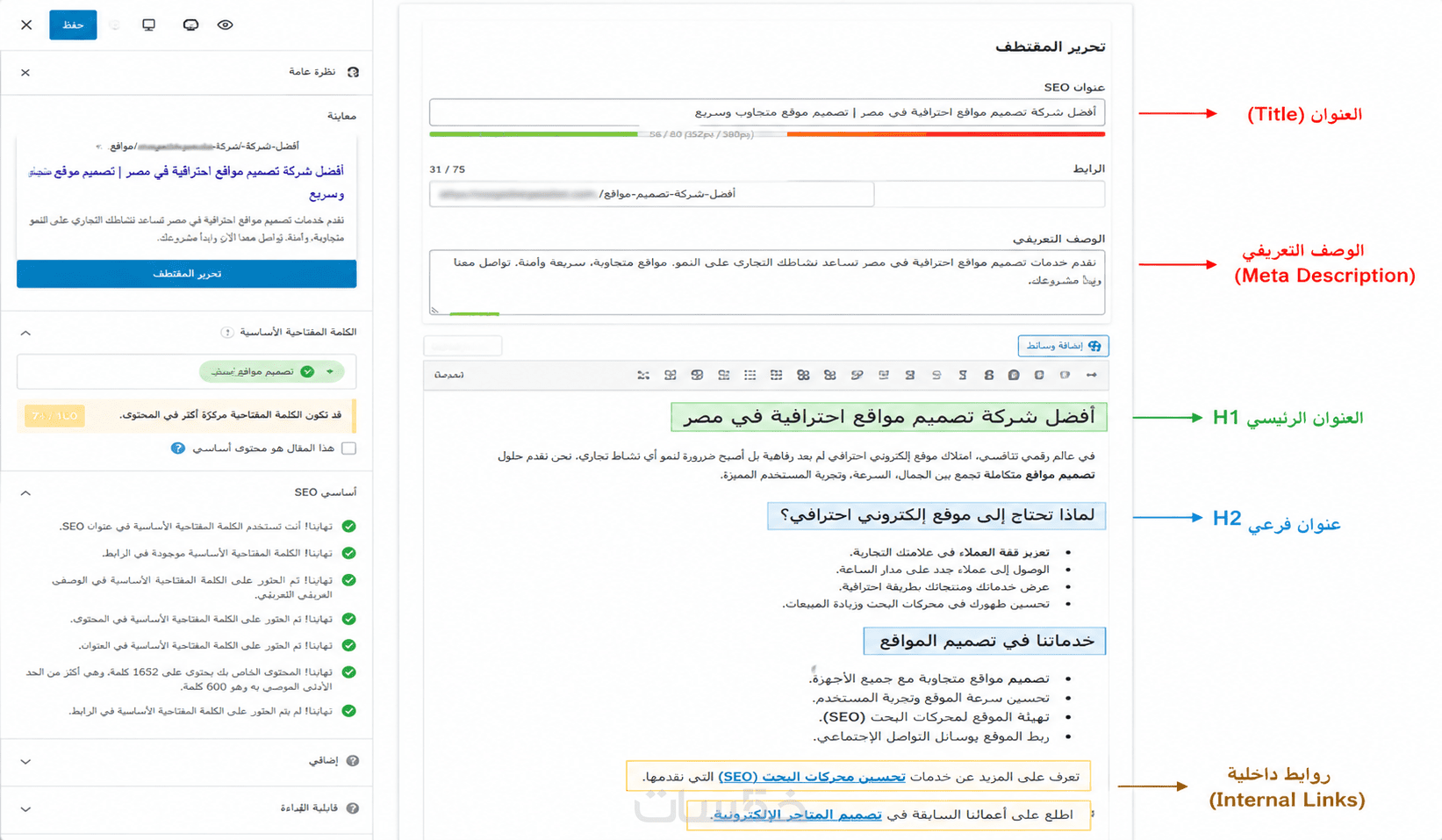Screen dimensions: 1442x840
Task: Click warning قد تكون الكلمة المفتاحية مركزة
Action: pos(230,415)
